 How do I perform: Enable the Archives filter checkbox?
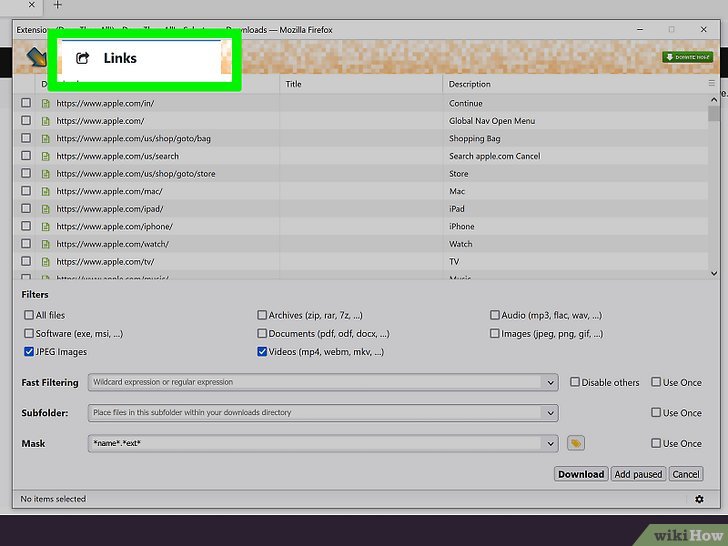262,315
